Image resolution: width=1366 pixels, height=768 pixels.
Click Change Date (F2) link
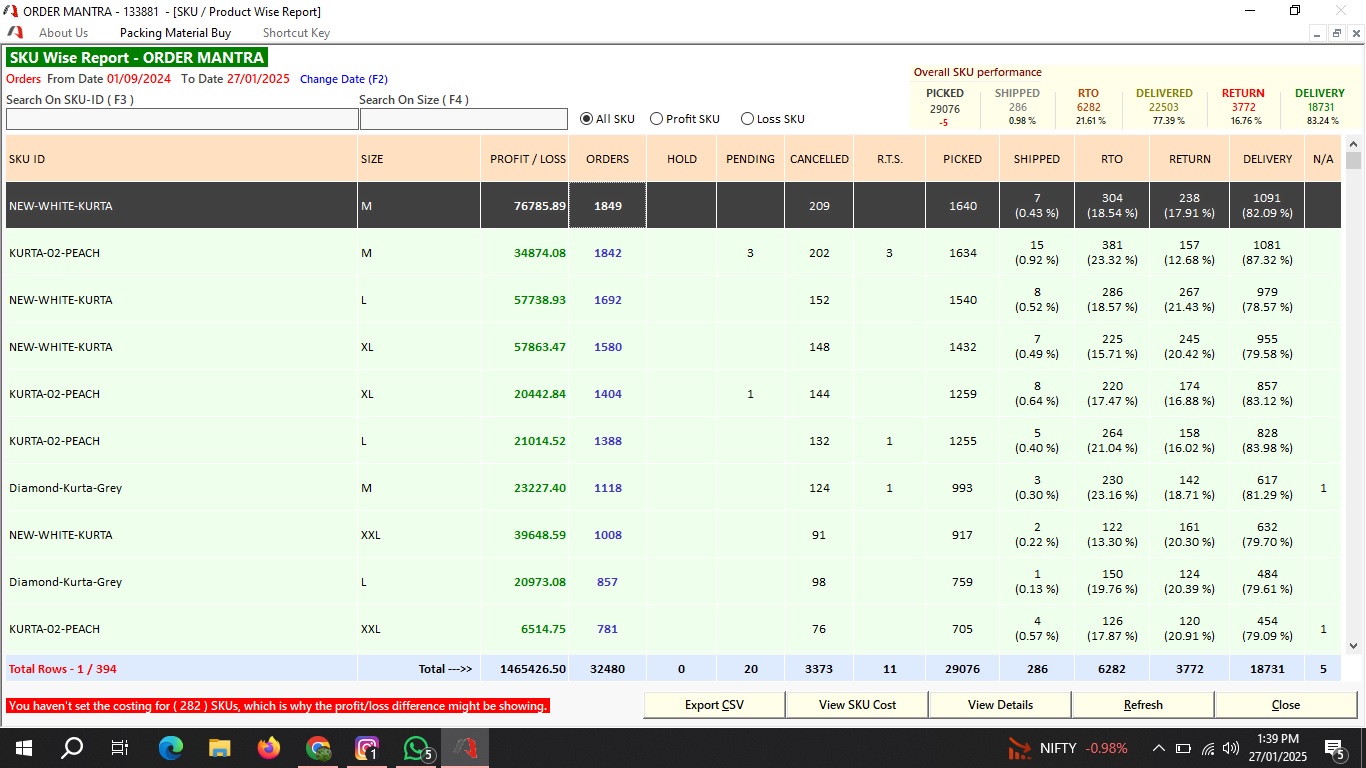343,79
